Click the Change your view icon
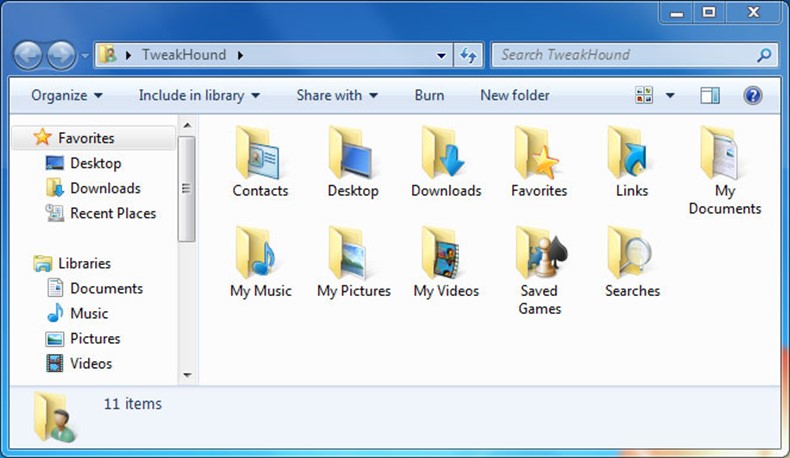Viewport: 790px width, 458px height. coord(644,95)
